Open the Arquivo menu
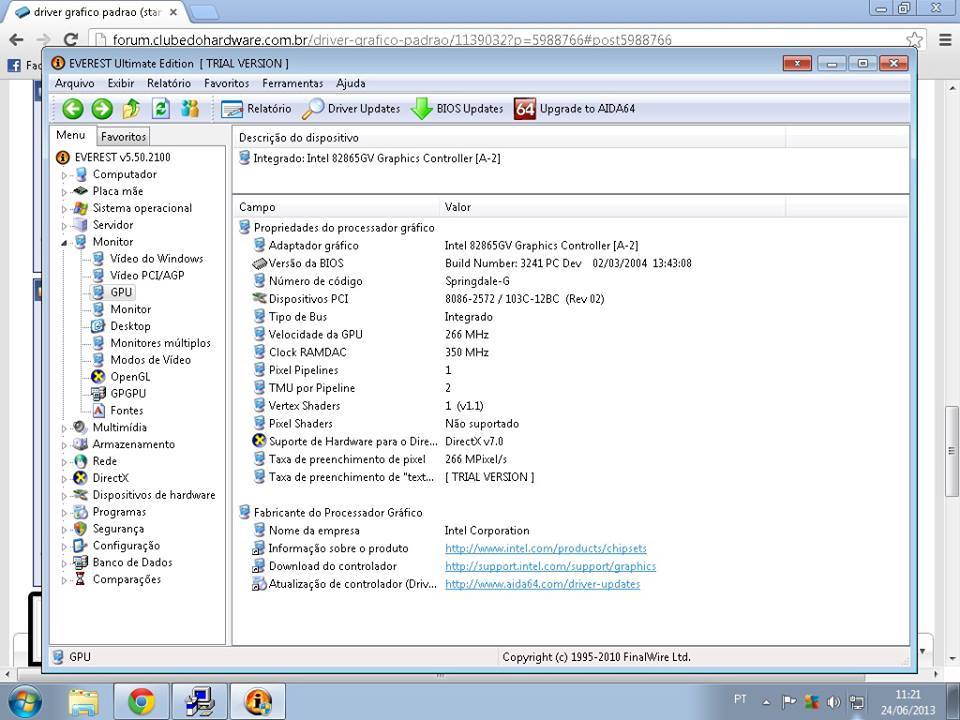960x720 pixels. [75, 83]
